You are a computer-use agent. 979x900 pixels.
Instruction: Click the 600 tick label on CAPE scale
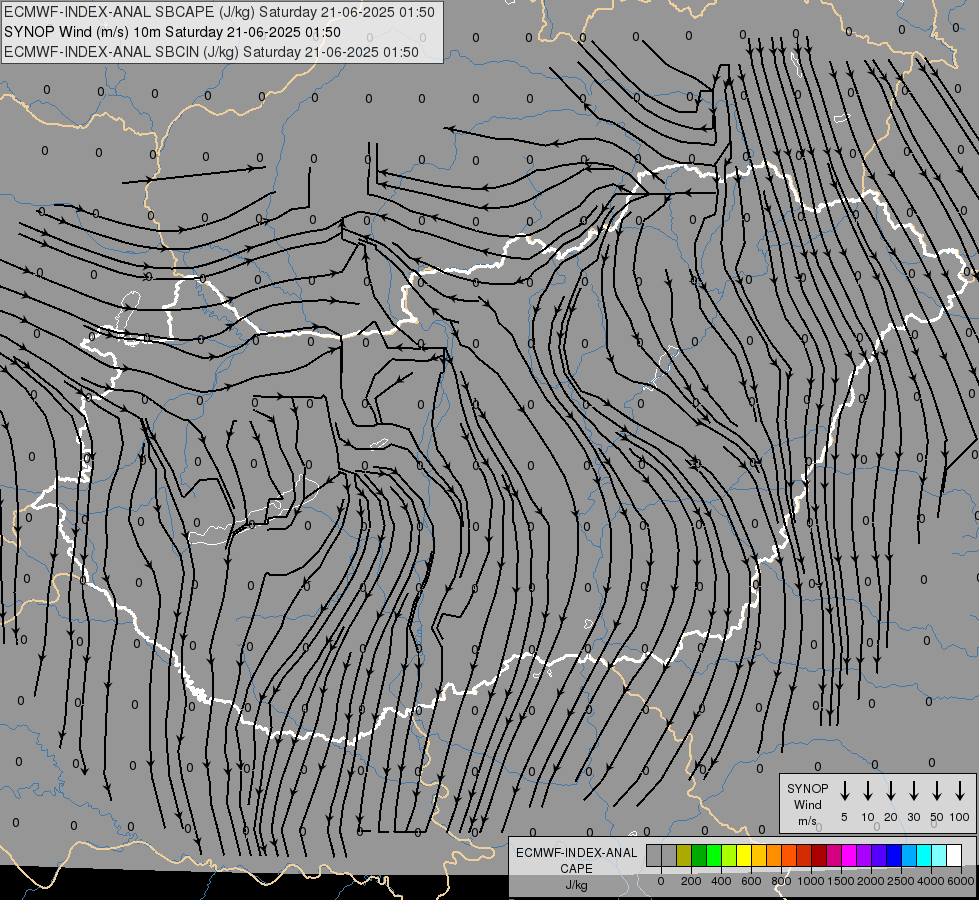click(x=751, y=881)
